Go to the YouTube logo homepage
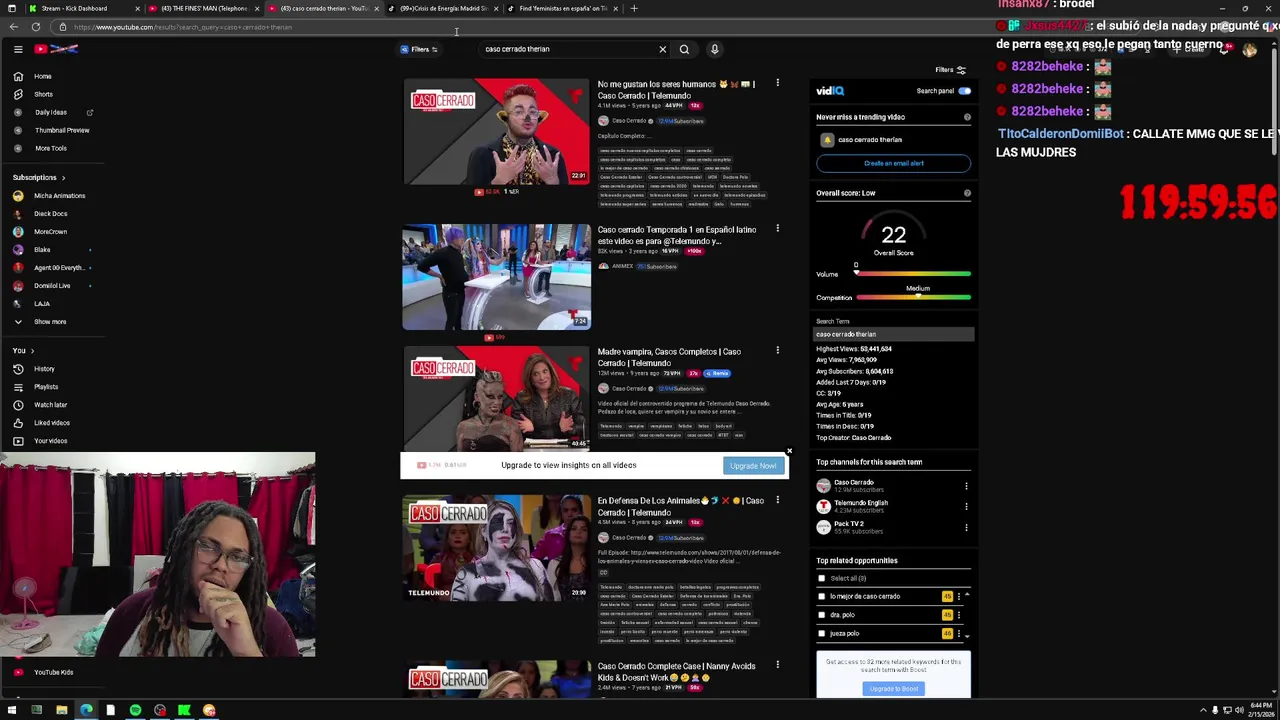This screenshot has height=720, width=1280. pyautogui.click(x=56, y=49)
